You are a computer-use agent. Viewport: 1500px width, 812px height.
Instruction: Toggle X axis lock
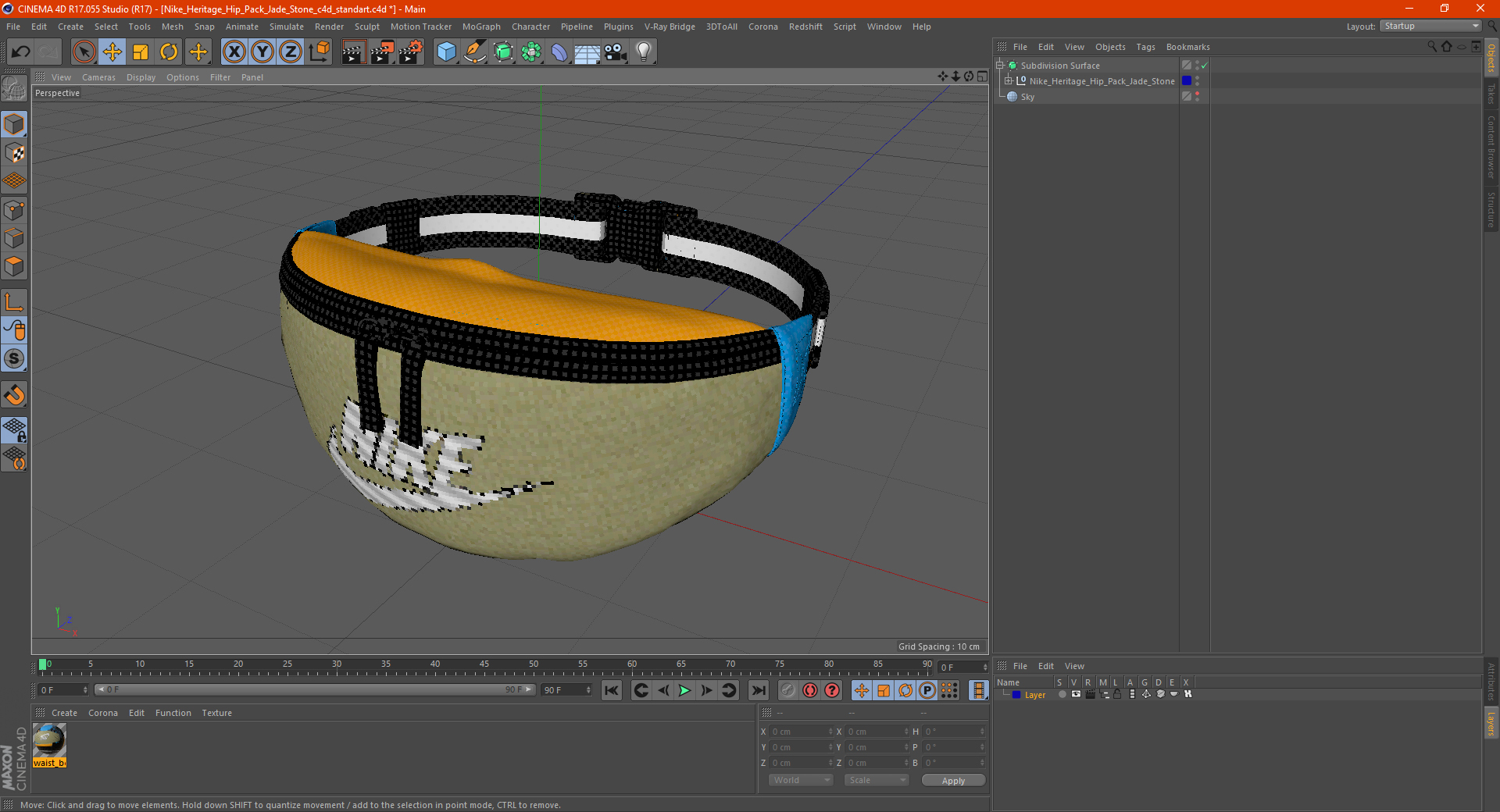point(234,52)
